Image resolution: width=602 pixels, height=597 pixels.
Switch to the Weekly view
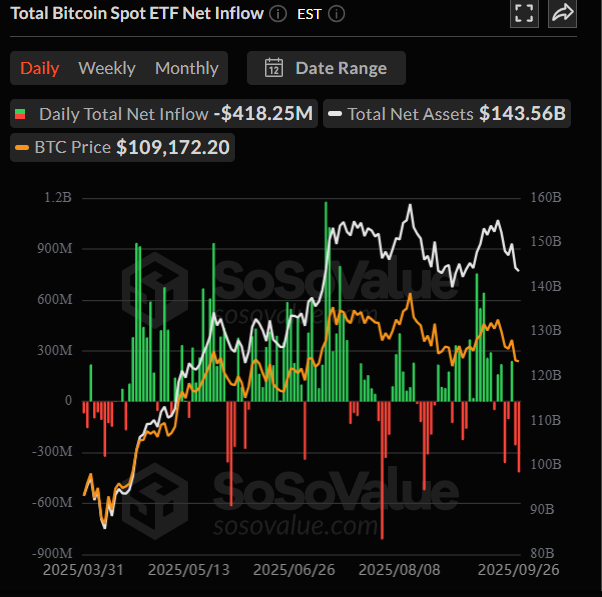[x=106, y=68]
